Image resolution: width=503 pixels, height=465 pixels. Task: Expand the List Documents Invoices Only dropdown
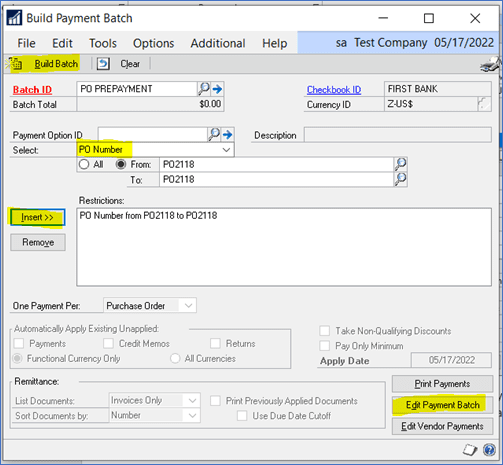(x=192, y=400)
